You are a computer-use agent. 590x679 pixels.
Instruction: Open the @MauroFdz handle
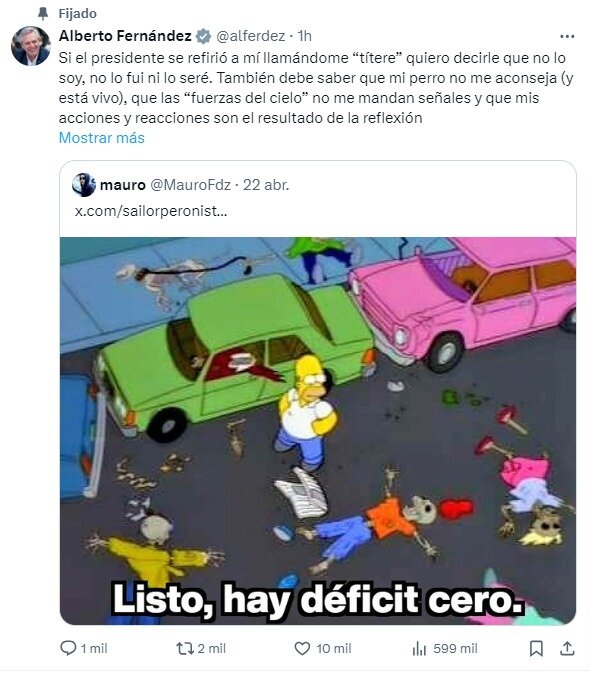pyautogui.click(x=190, y=185)
